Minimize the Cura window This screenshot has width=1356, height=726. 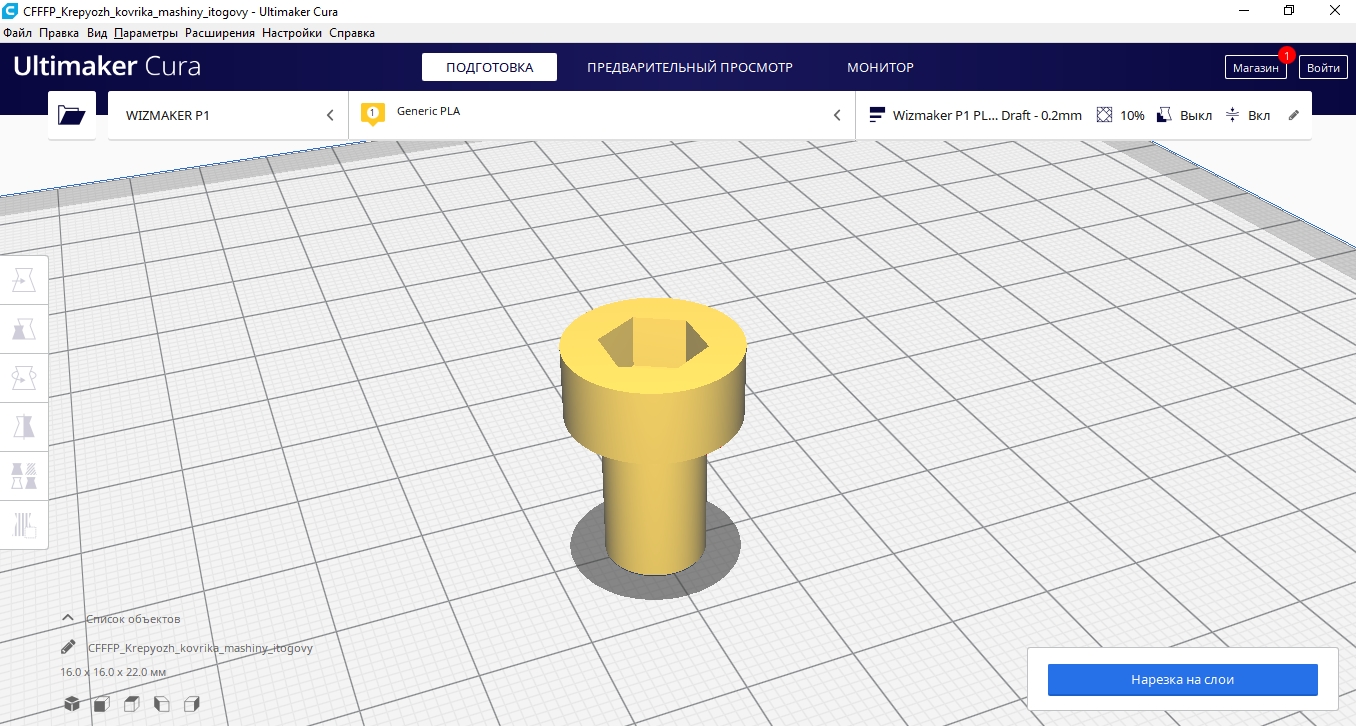point(1243,10)
